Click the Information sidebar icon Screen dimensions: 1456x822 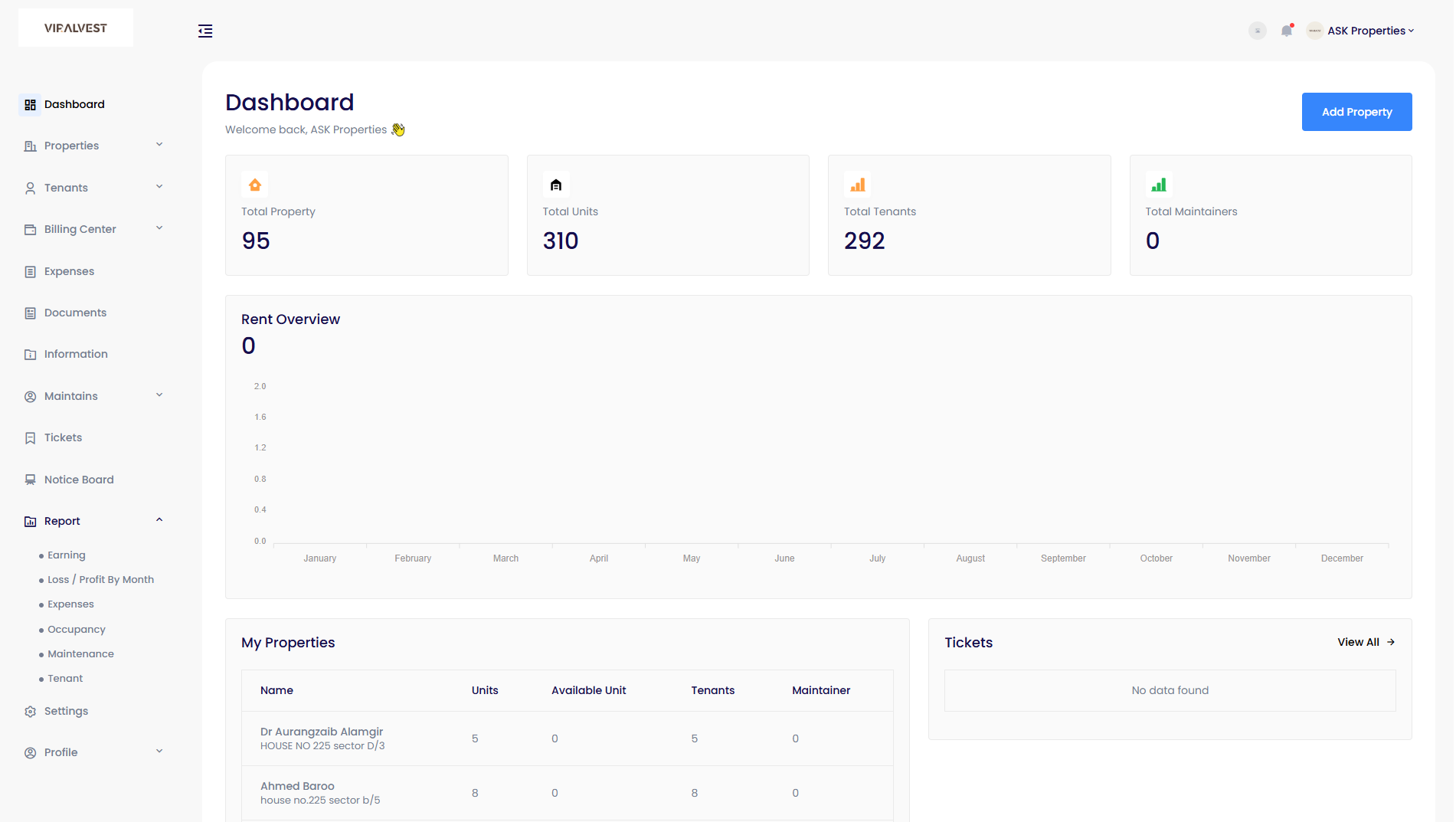pos(30,354)
